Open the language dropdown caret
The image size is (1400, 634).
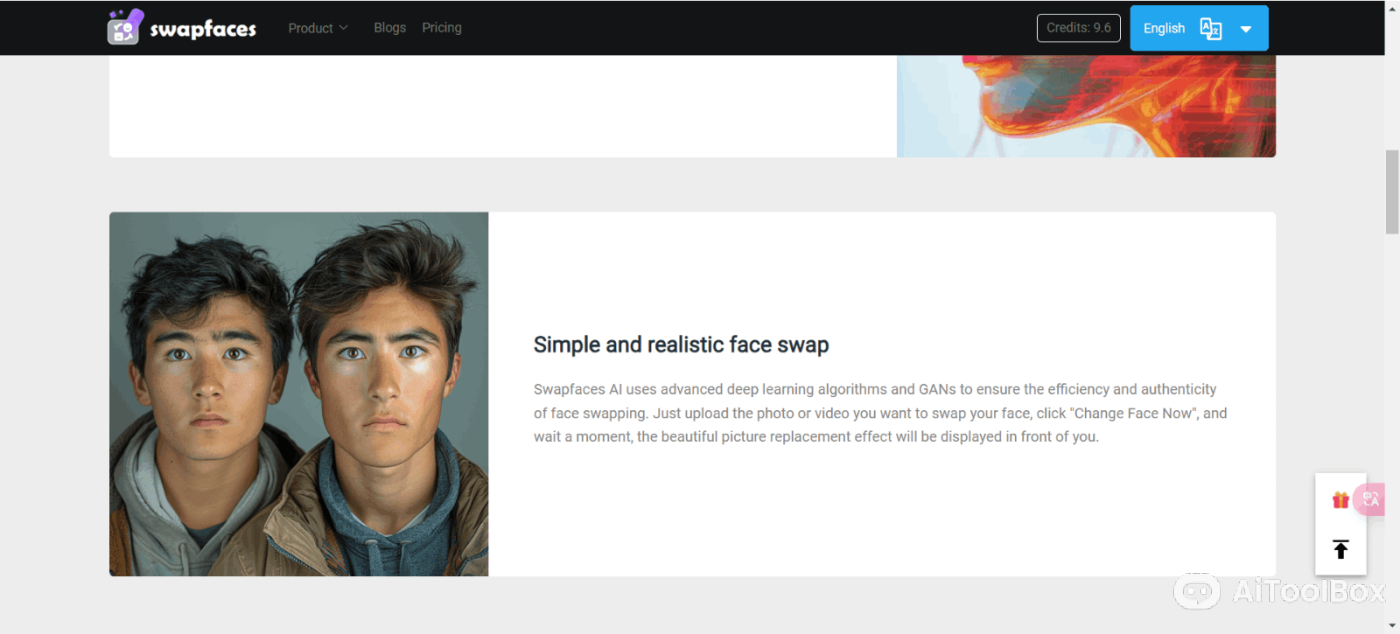[x=1246, y=29]
